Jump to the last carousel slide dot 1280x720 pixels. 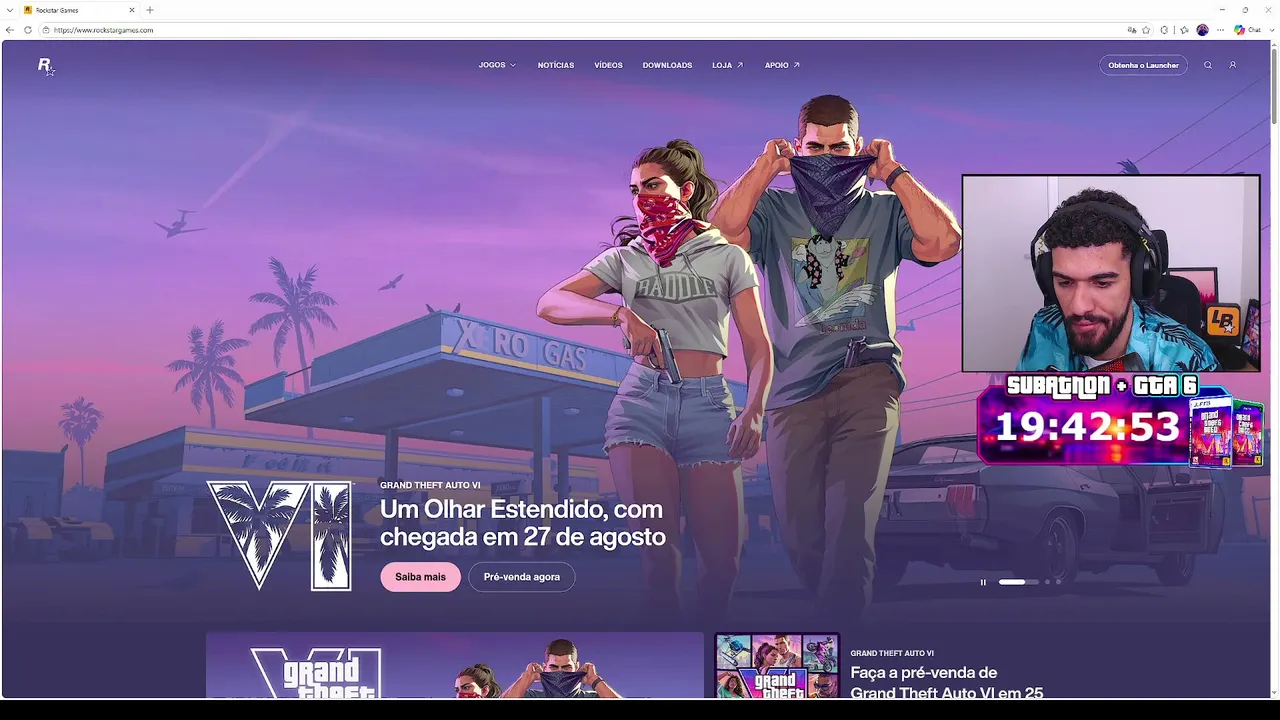(1058, 582)
